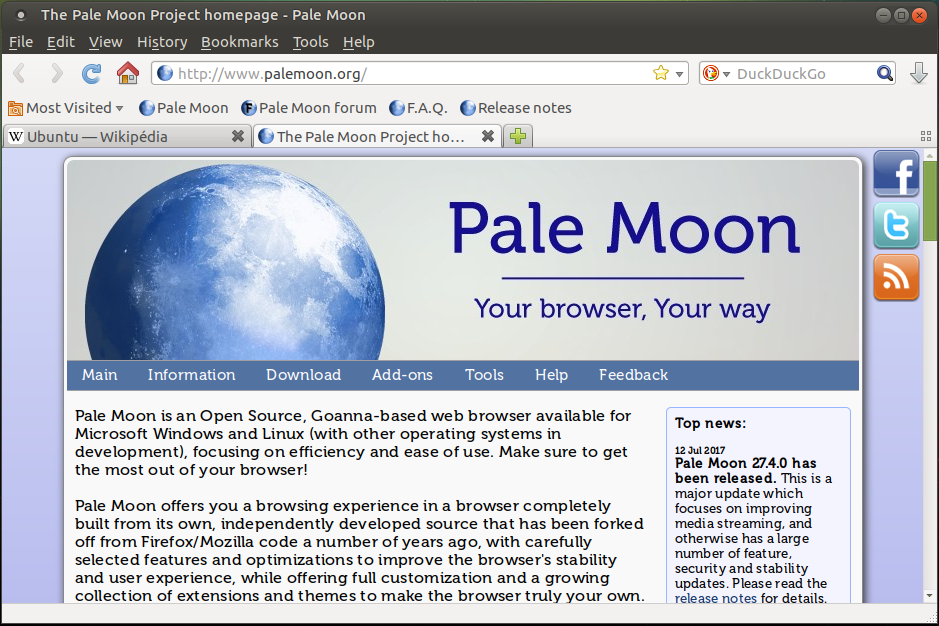939x626 pixels.
Task: Click the vertical scrollbar thumb
Action: 930,201
